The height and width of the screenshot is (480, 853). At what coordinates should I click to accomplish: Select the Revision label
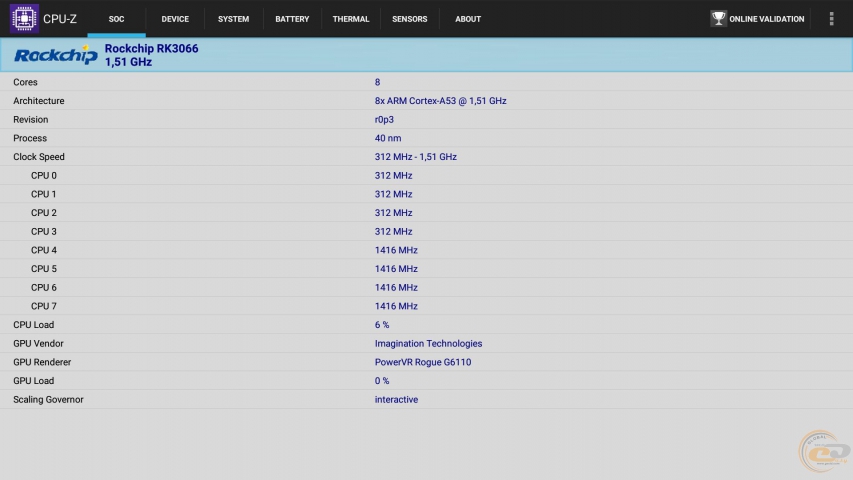point(30,119)
